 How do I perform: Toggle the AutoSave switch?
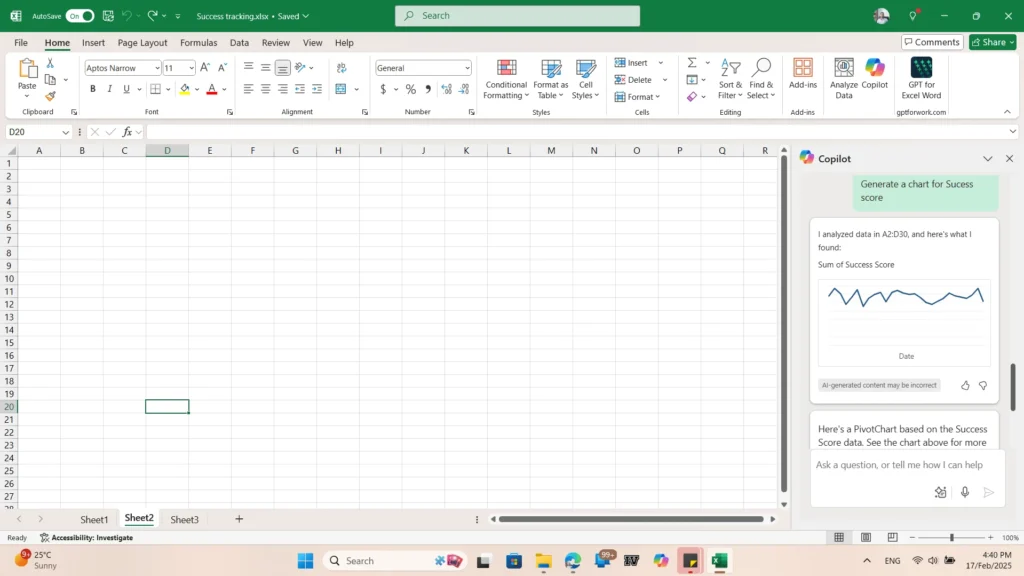click(80, 16)
